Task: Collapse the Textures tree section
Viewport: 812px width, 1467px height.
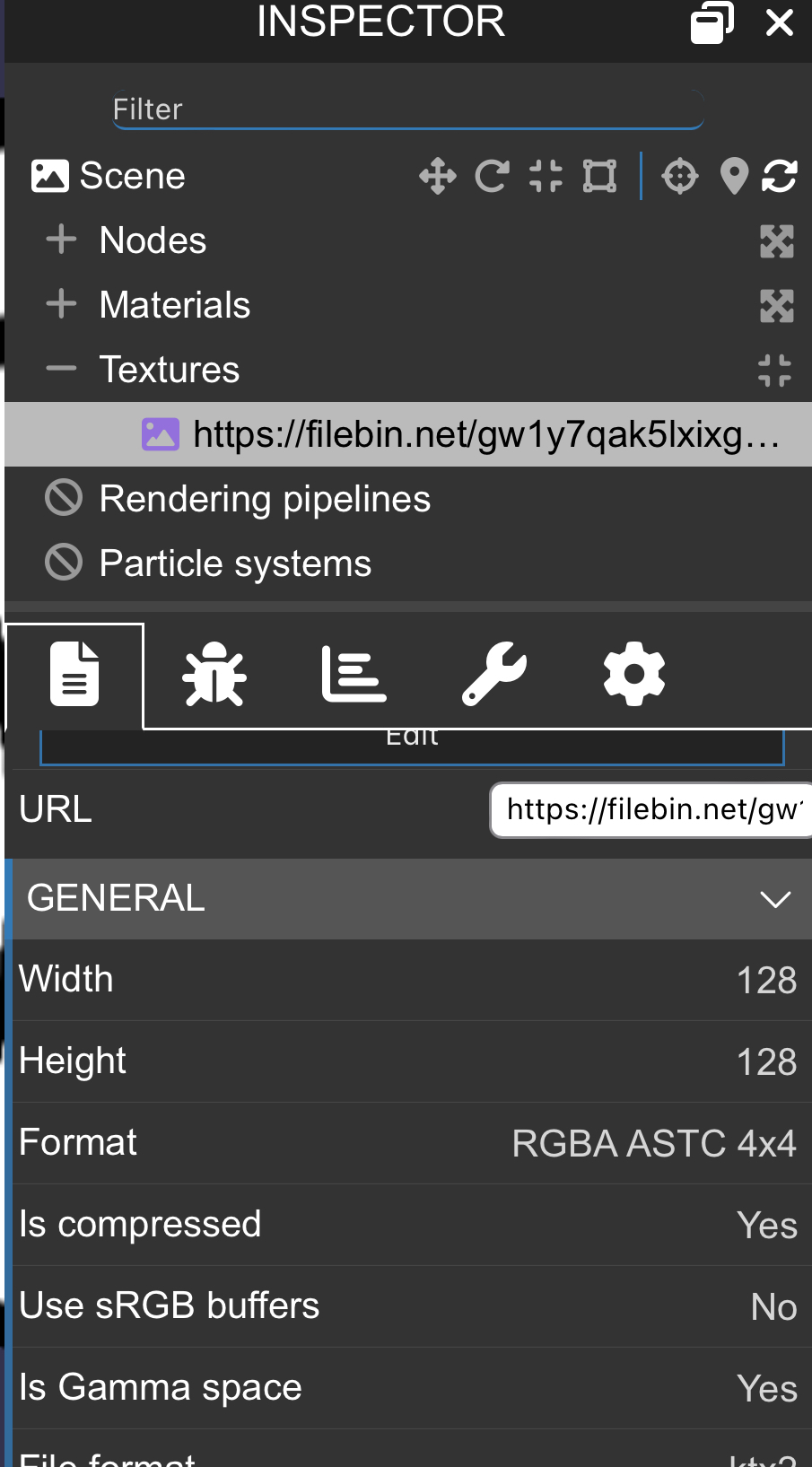Action: click(x=61, y=369)
